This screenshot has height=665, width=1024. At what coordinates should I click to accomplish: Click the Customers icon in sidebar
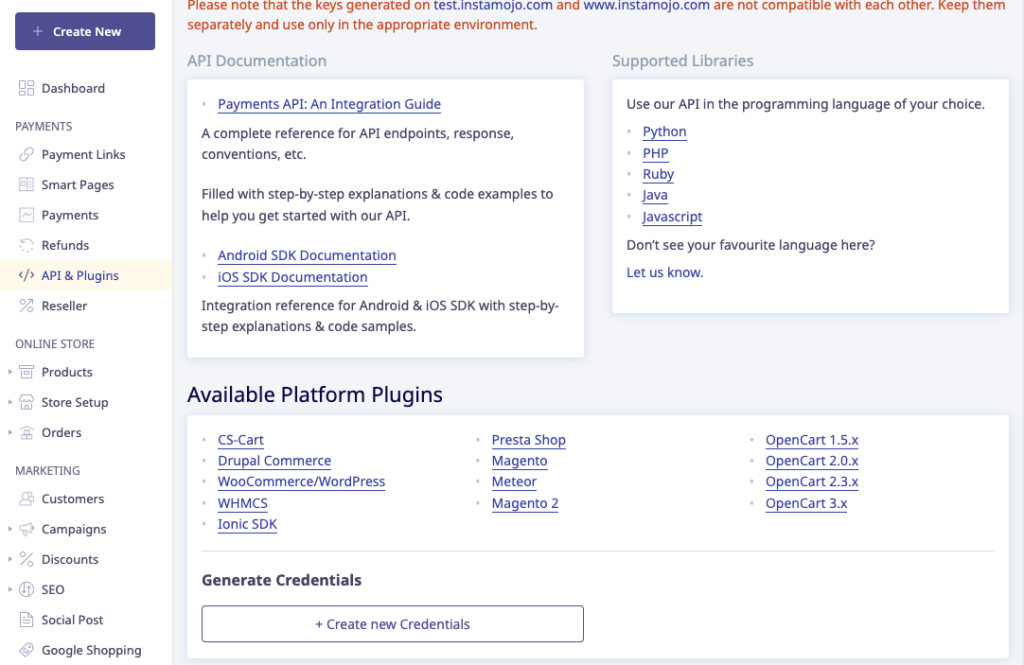pyautogui.click(x=26, y=499)
